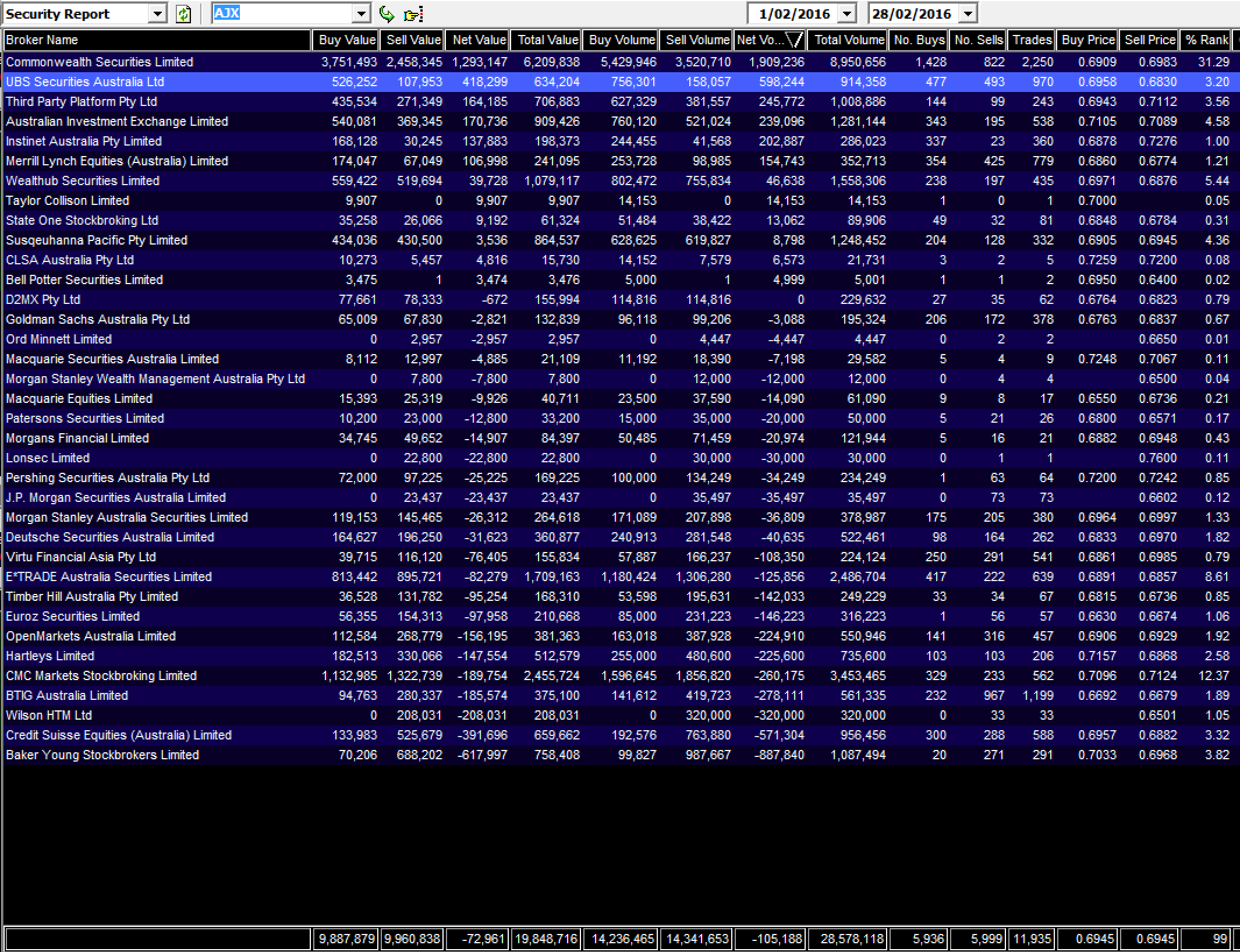Image resolution: width=1240 pixels, height=952 pixels.
Task: Select Wealthub Securities Limited row
Action: tap(621, 181)
